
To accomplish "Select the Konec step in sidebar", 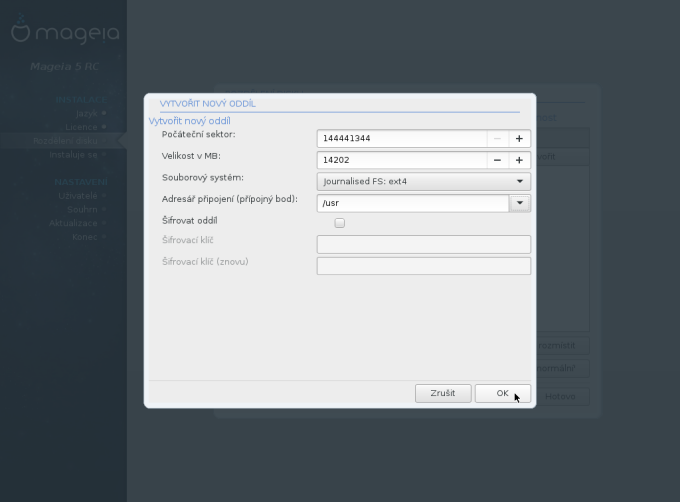I will pyautogui.click(x=85, y=237).
